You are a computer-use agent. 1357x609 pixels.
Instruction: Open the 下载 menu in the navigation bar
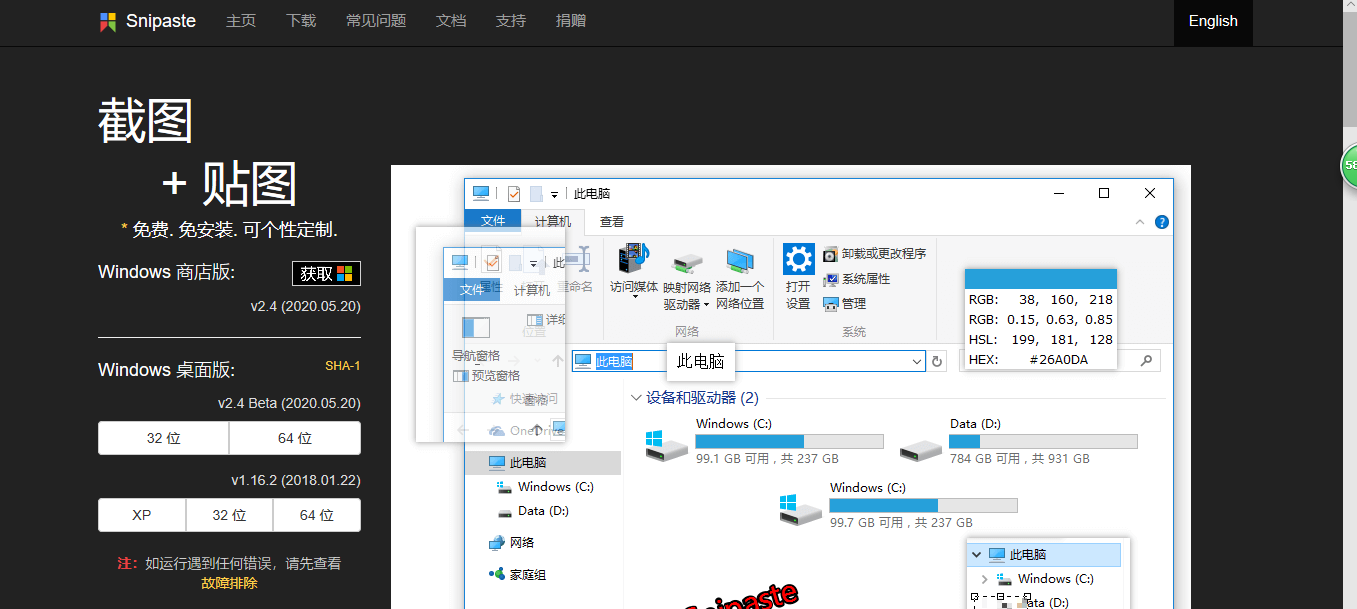click(x=301, y=20)
